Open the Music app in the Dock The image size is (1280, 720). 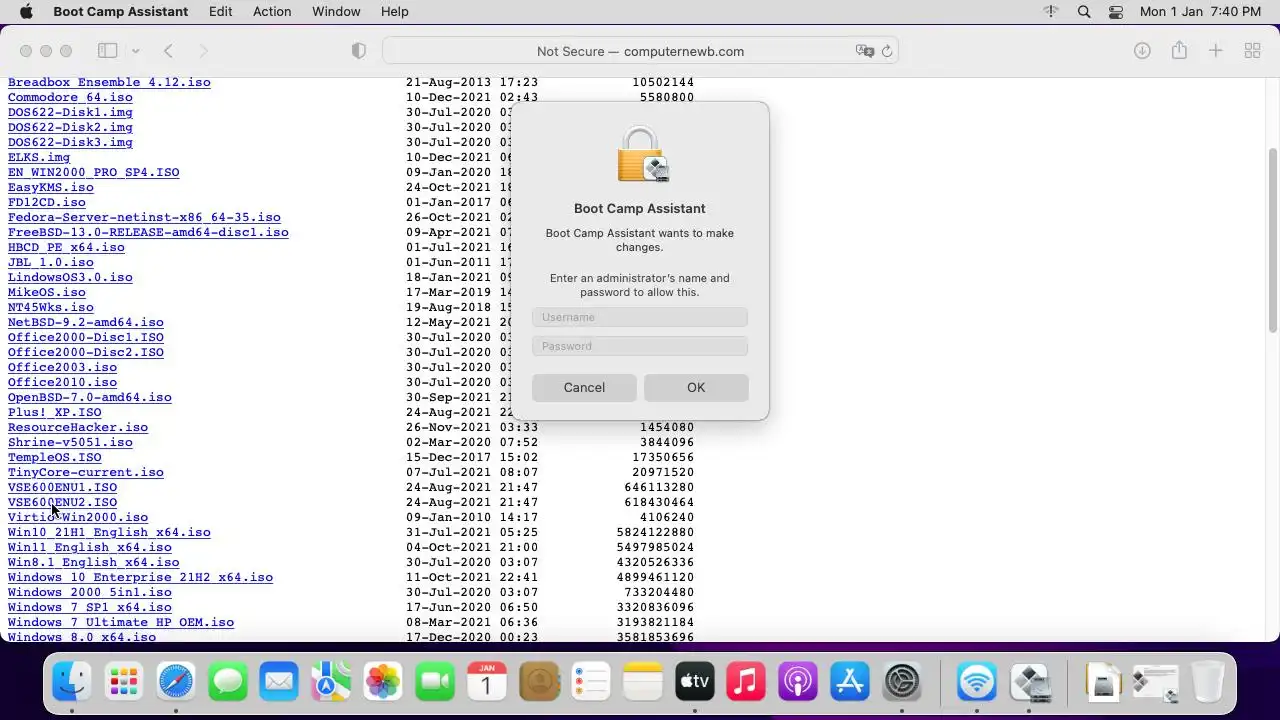coord(746,683)
